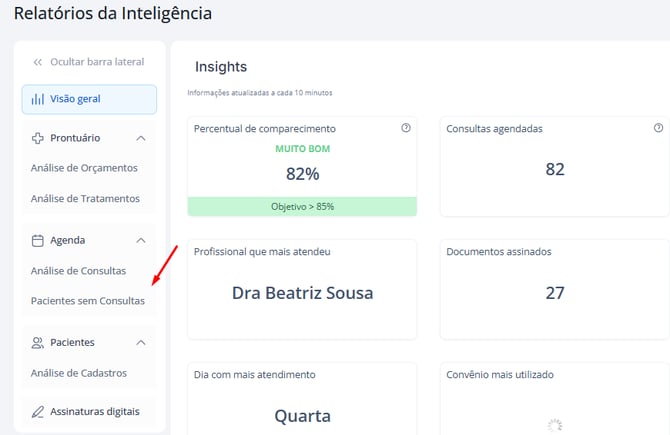Click the double-chevron collapse sidebar icon
Viewport: 670px width, 435px height.
38,62
